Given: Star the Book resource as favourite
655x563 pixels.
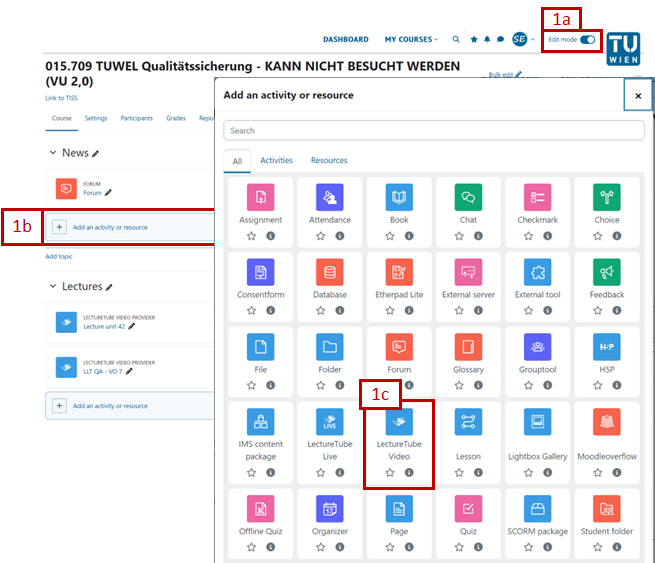Looking at the screenshot, I should tap(390, 236).
